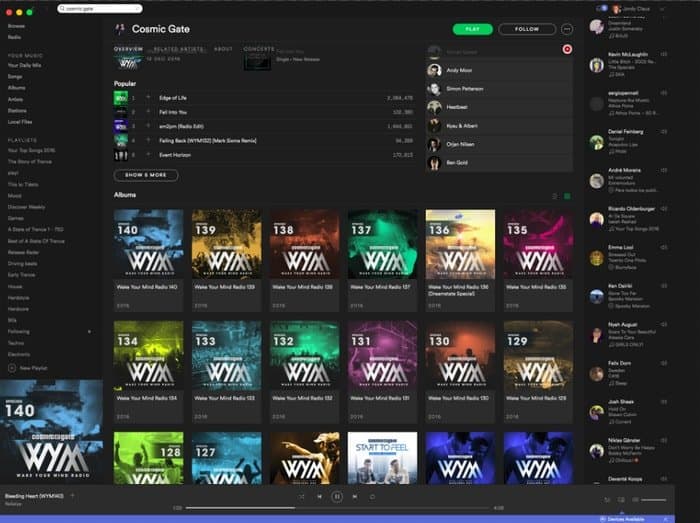Click the search field
This screenshot has height=523, width=700.
tap(100, 8)
